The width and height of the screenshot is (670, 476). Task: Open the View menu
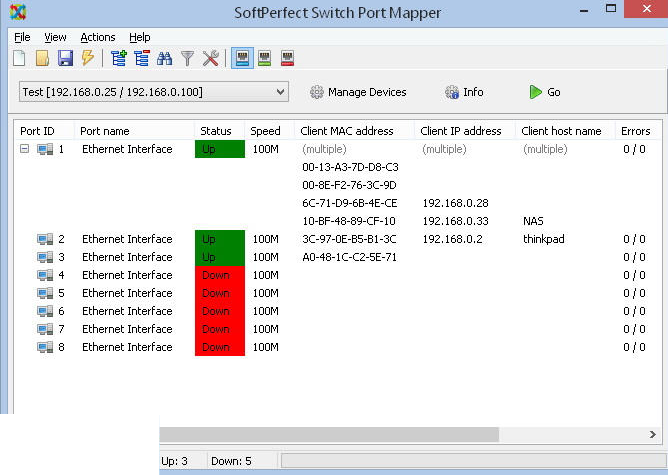[x=55, y=37]
